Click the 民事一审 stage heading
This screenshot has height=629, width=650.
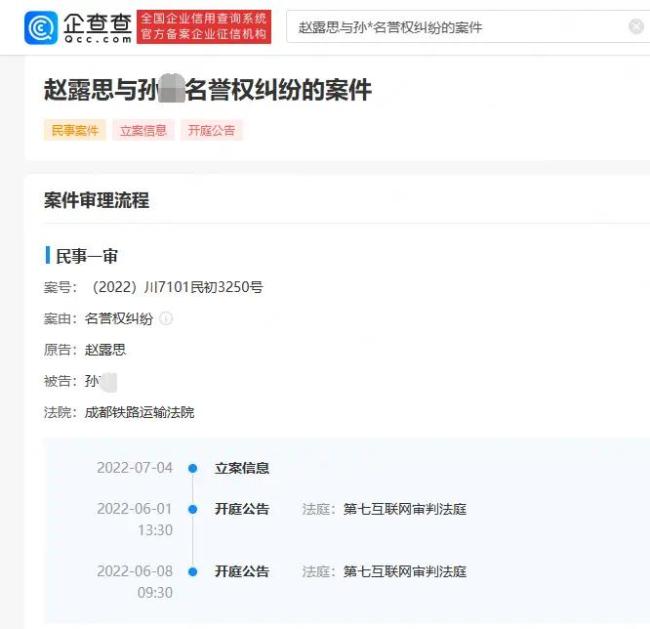coord(87,256)
